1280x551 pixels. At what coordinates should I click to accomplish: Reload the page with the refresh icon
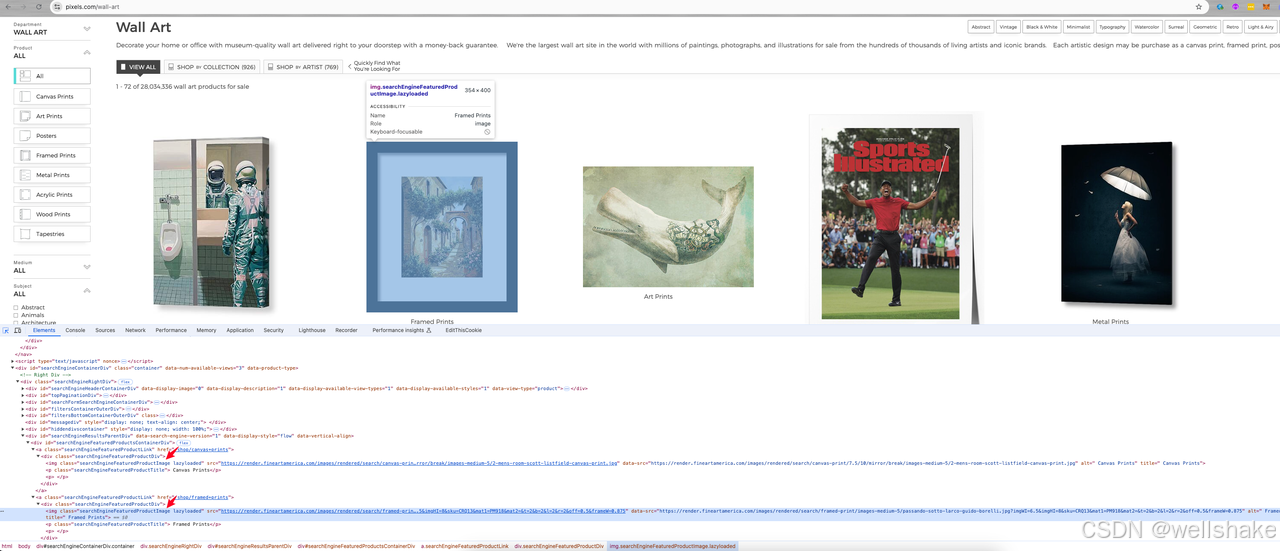[x=37, y=6]
